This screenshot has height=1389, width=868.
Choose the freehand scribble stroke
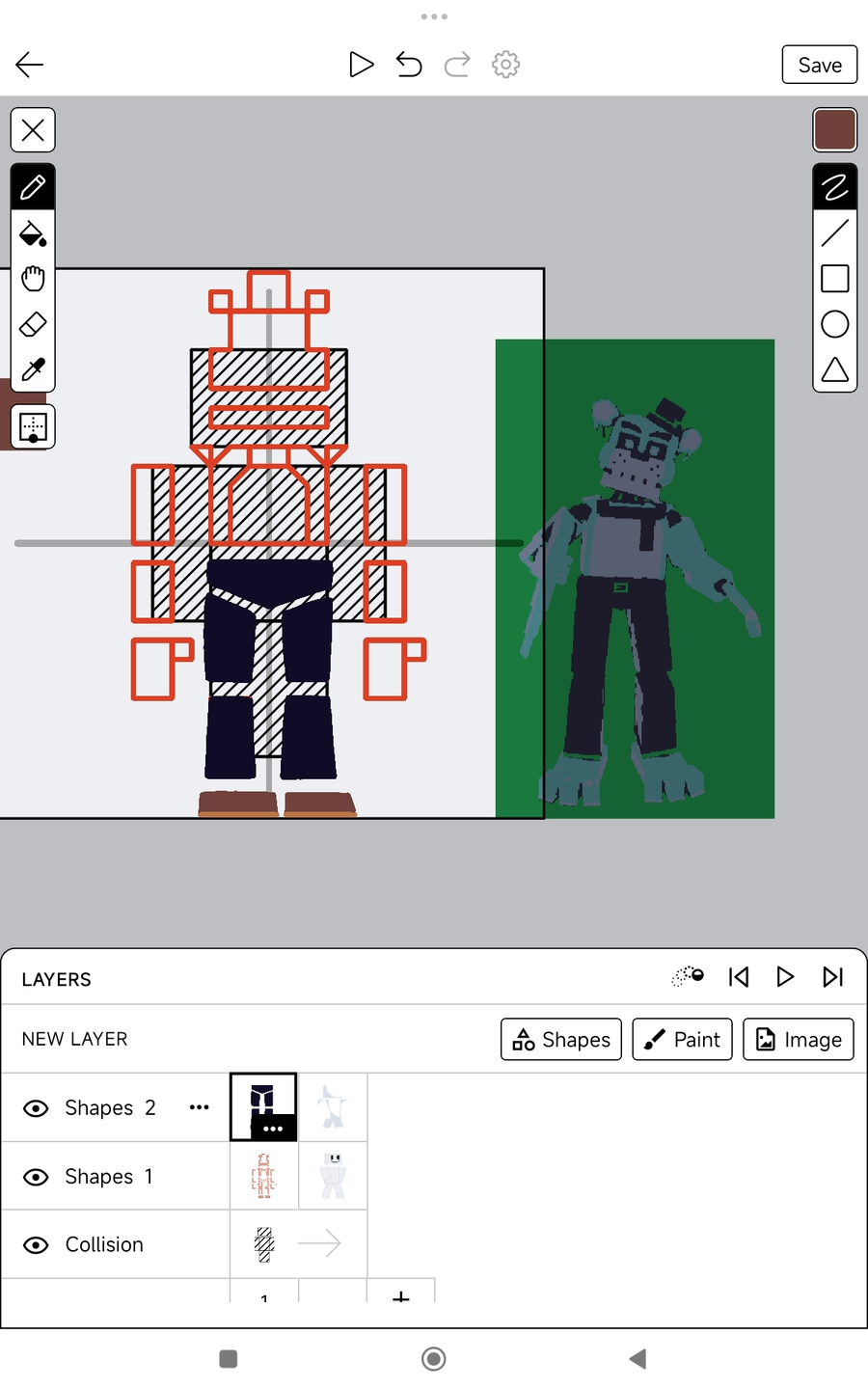tap(835, 187)
